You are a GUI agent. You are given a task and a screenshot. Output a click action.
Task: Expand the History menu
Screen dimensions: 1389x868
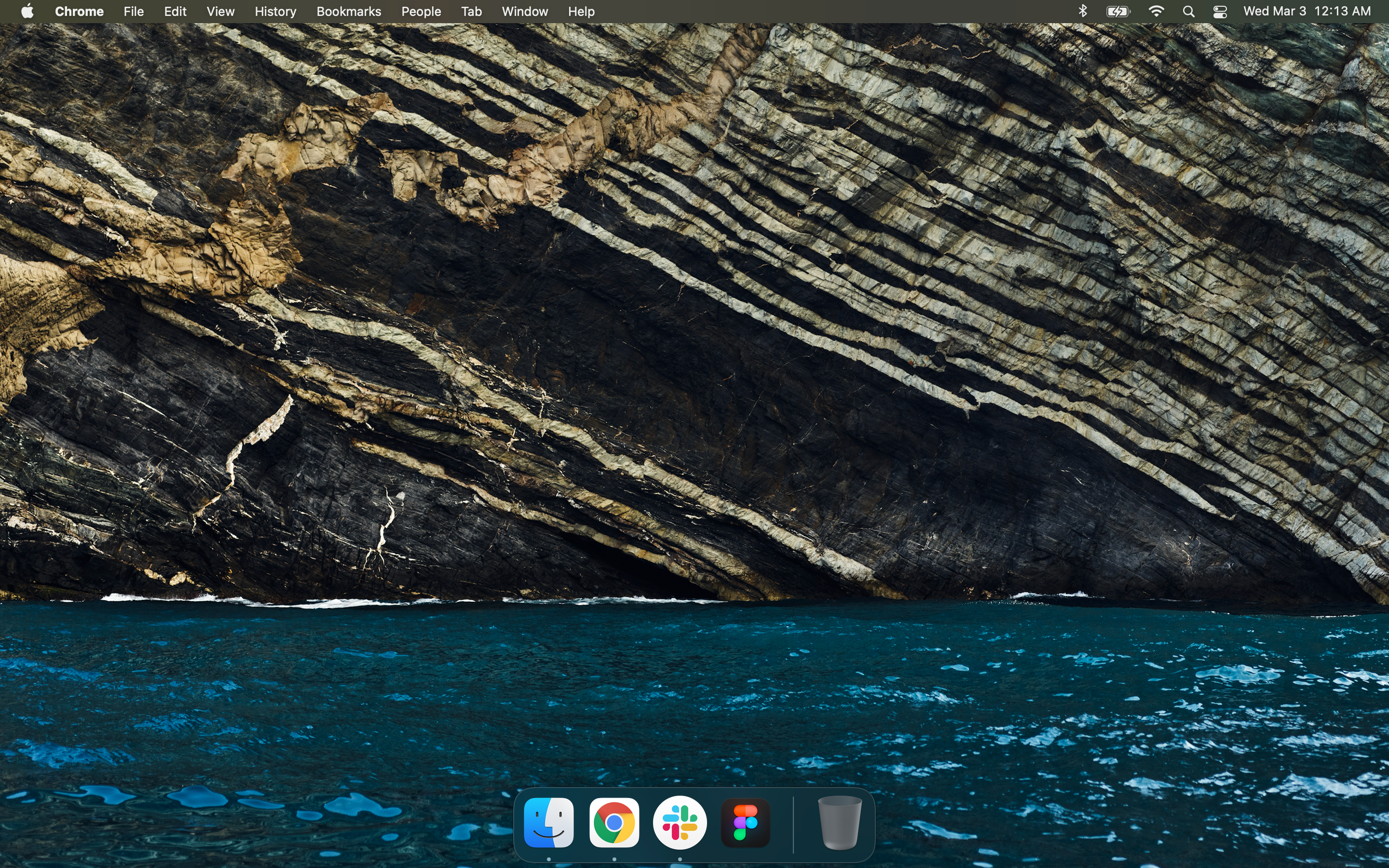pos(275,12)
